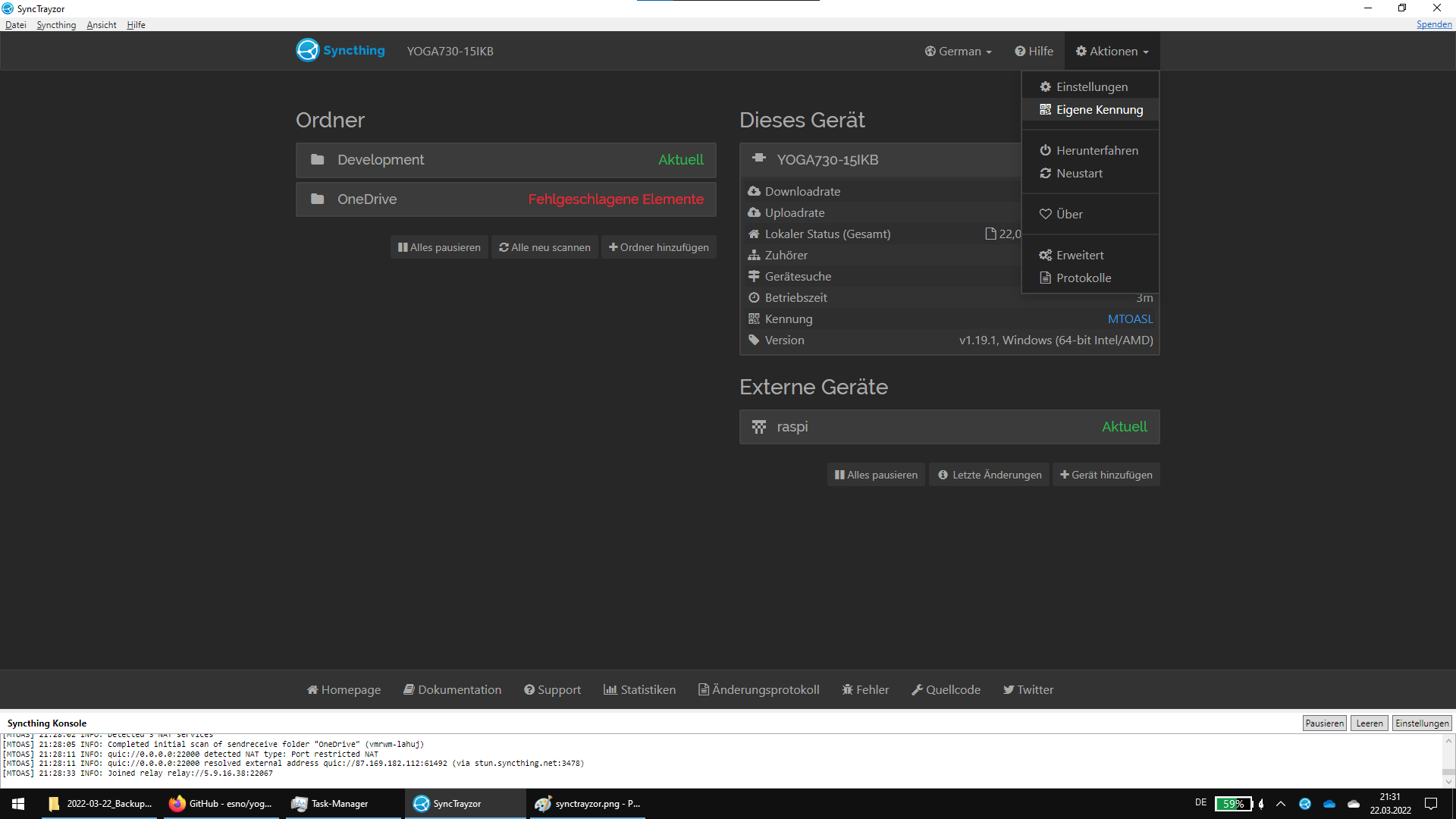This screenshot has width=1456, height=819.
Task: Collapse the Aktionen dropdown menu
Action: tap(1112, 51)
